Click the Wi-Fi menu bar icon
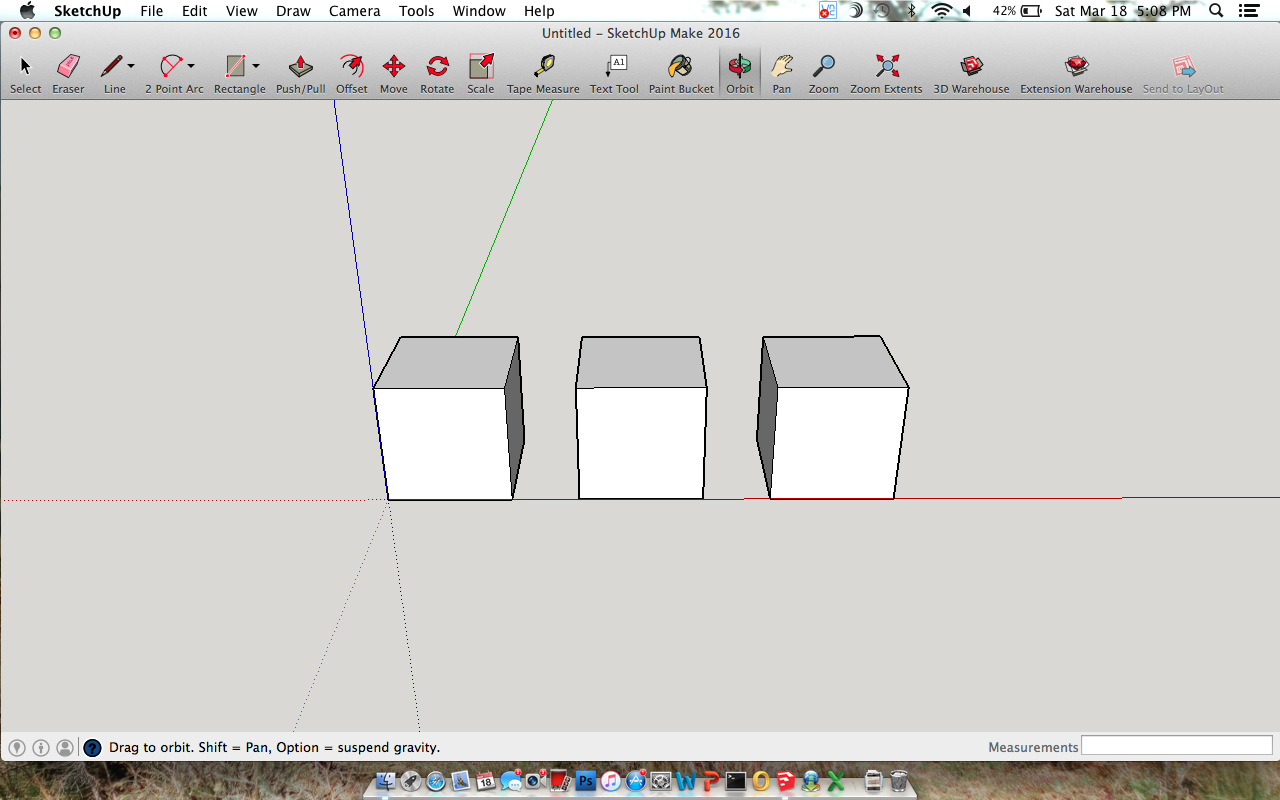The image size is (1280, 800). point(941,11)
